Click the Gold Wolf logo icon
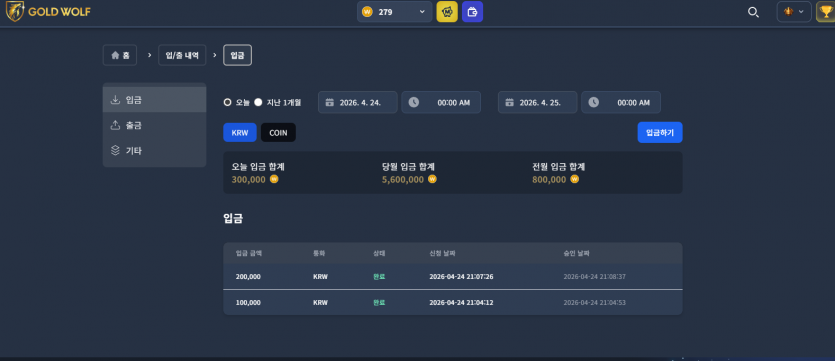This screenshot has height=361, width=835. pyautogui.click(x=14, y=11)
